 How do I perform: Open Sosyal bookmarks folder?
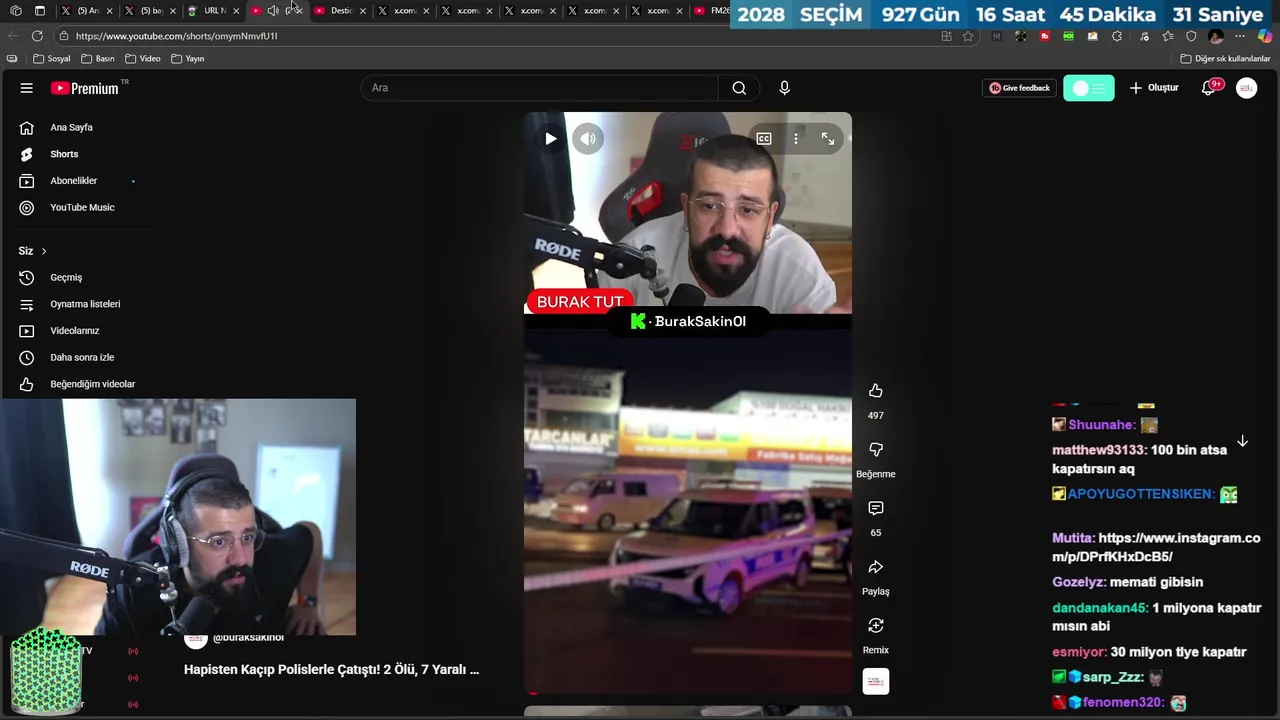click(x=51, y=59)
